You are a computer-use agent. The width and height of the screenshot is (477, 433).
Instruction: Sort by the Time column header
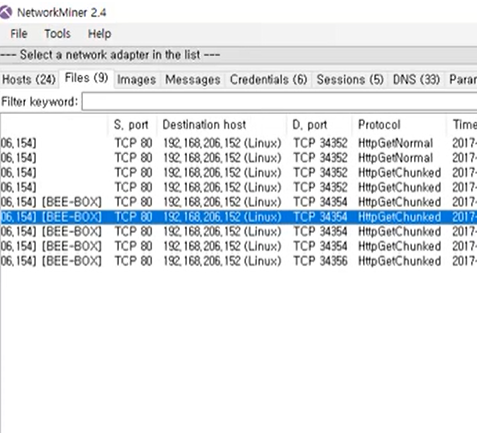click(463, 125)
